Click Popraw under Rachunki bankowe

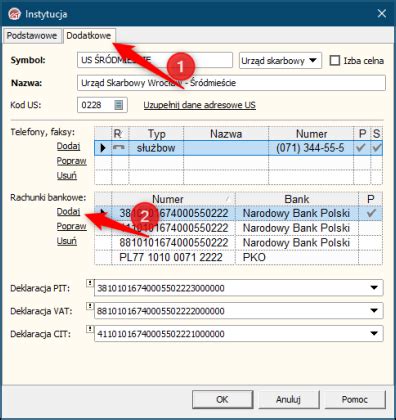71,226
